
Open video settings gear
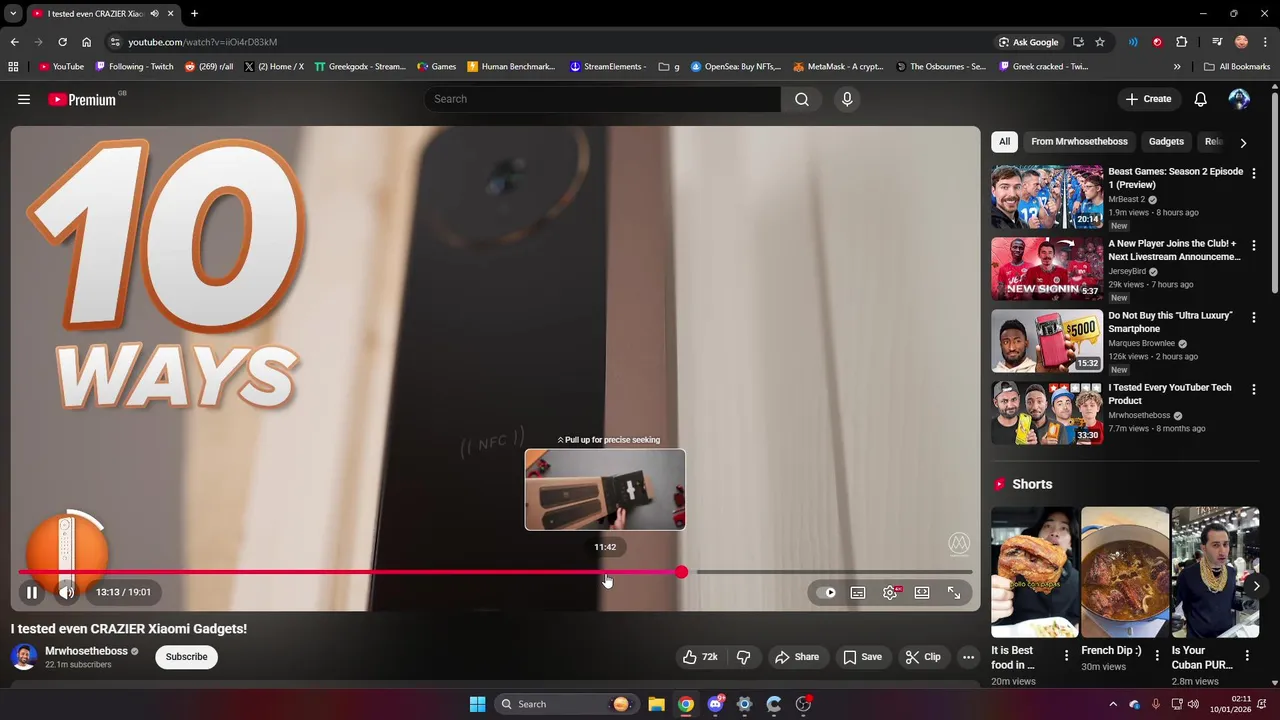(x=890, y=593)
